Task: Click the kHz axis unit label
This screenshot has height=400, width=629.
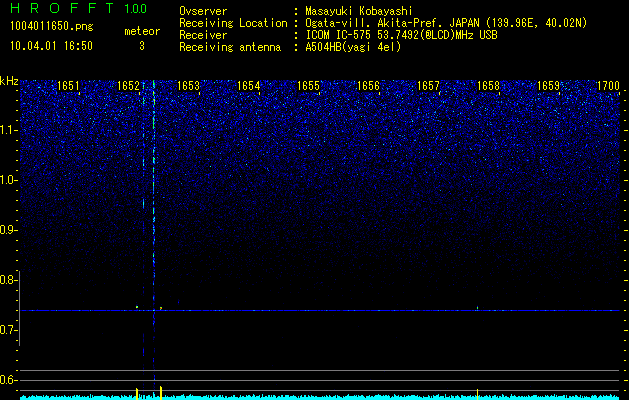Action: coord(9,81)
